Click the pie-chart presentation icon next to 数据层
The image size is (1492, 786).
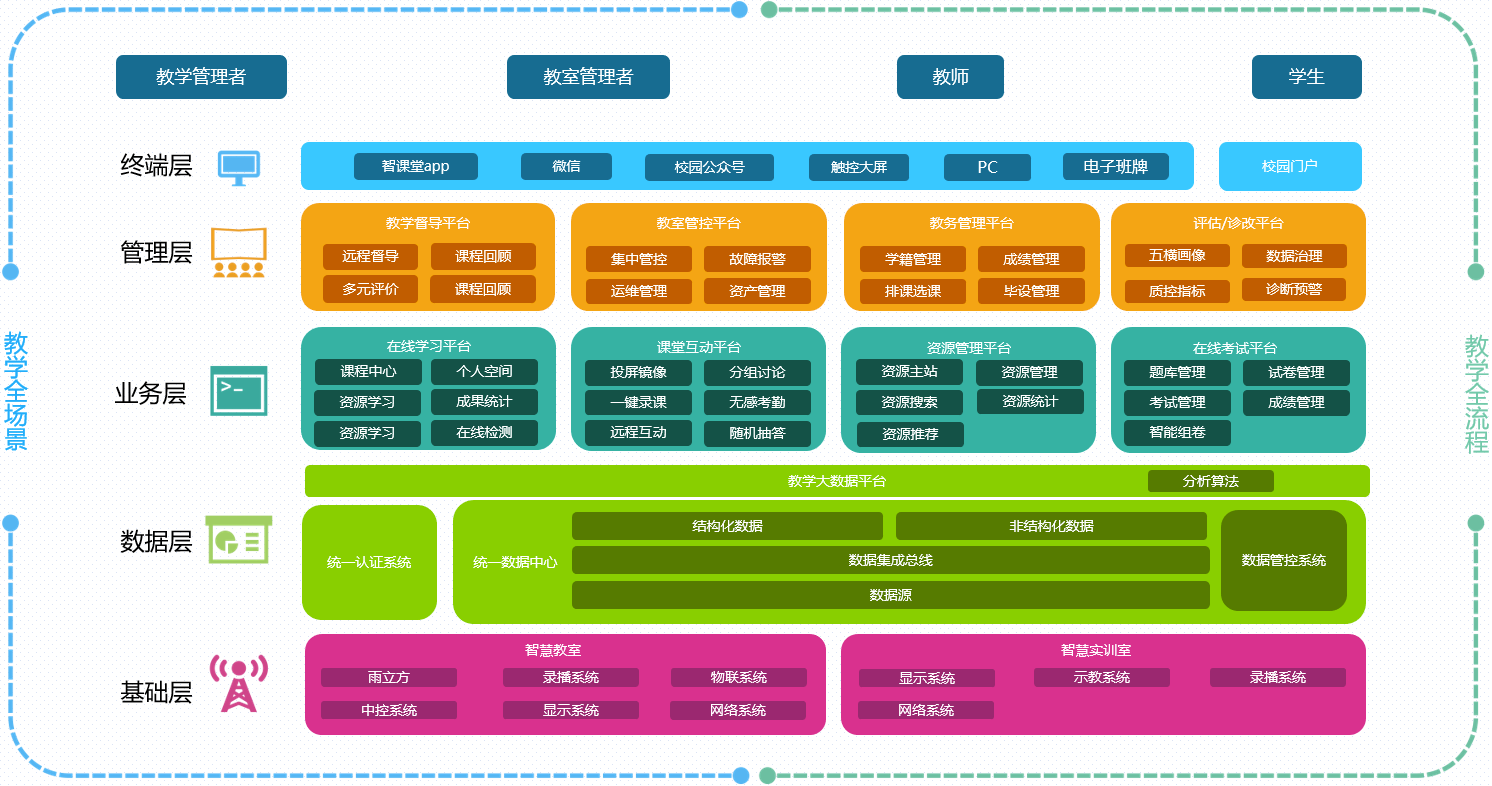(x=240, y=543)
